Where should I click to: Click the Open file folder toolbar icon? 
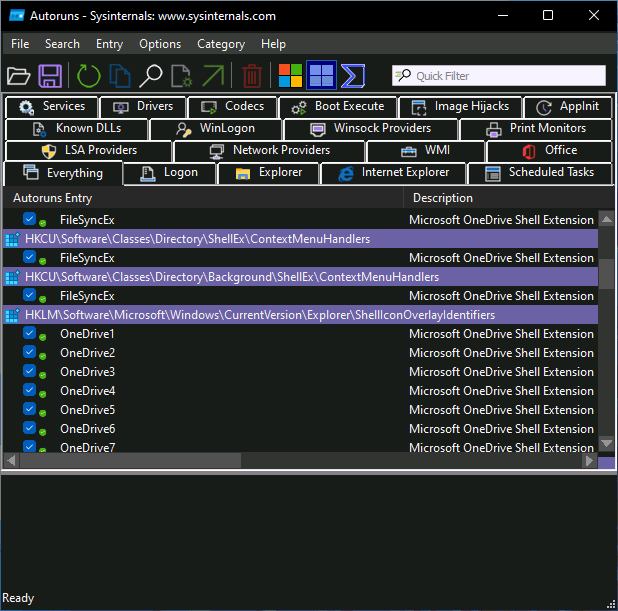[18, 75]
